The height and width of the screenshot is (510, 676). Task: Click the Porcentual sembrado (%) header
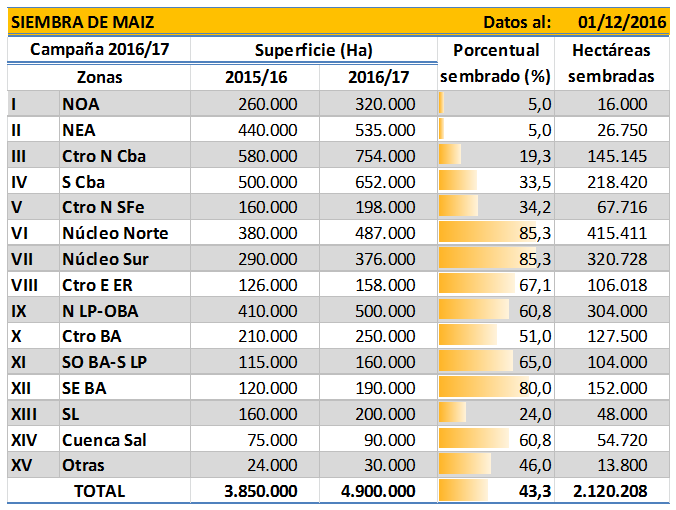[496, 63]
